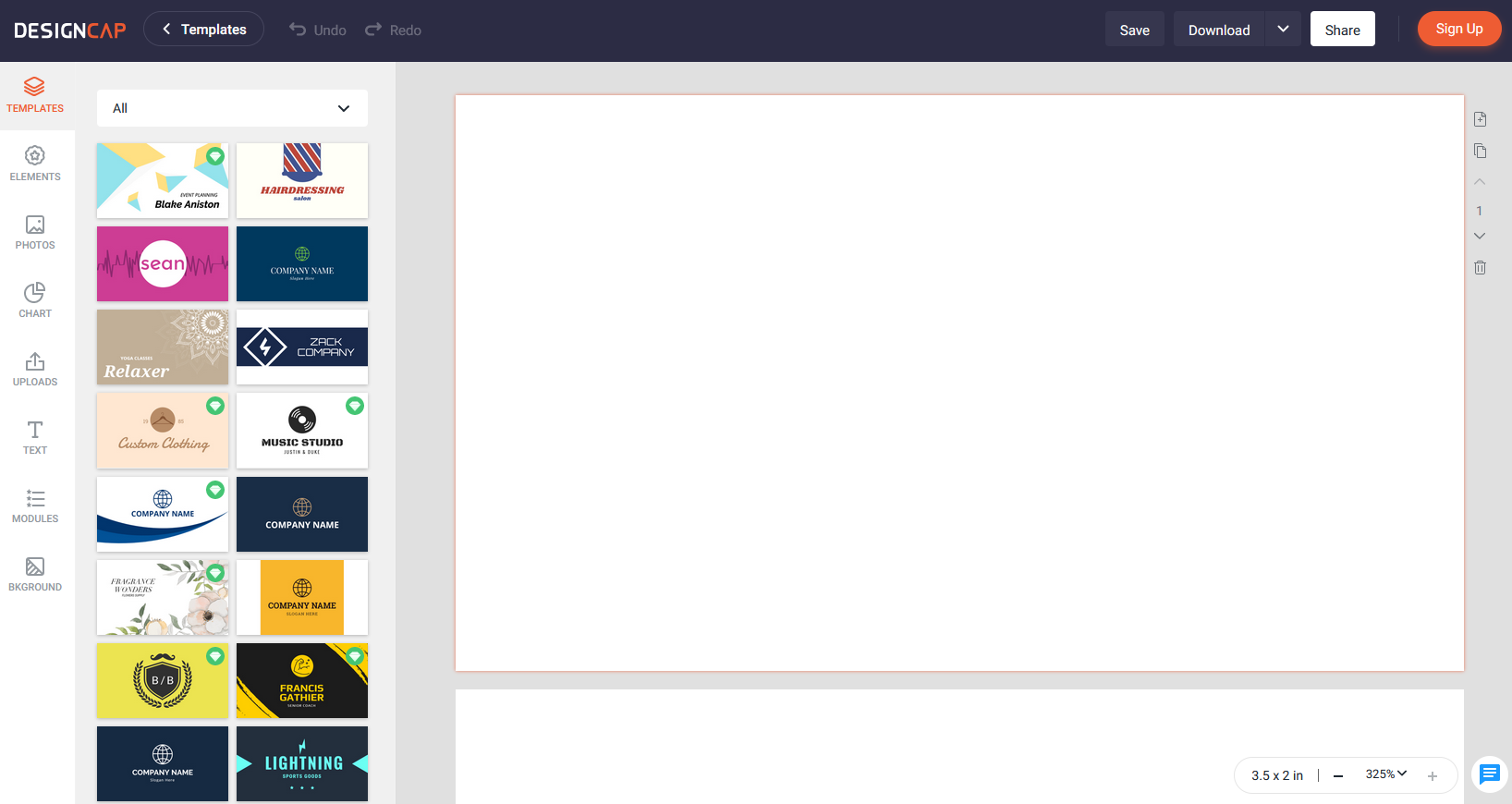Open the Modules panel
This screenshot has height=804, width=1512.
click(x=35, y=506)
